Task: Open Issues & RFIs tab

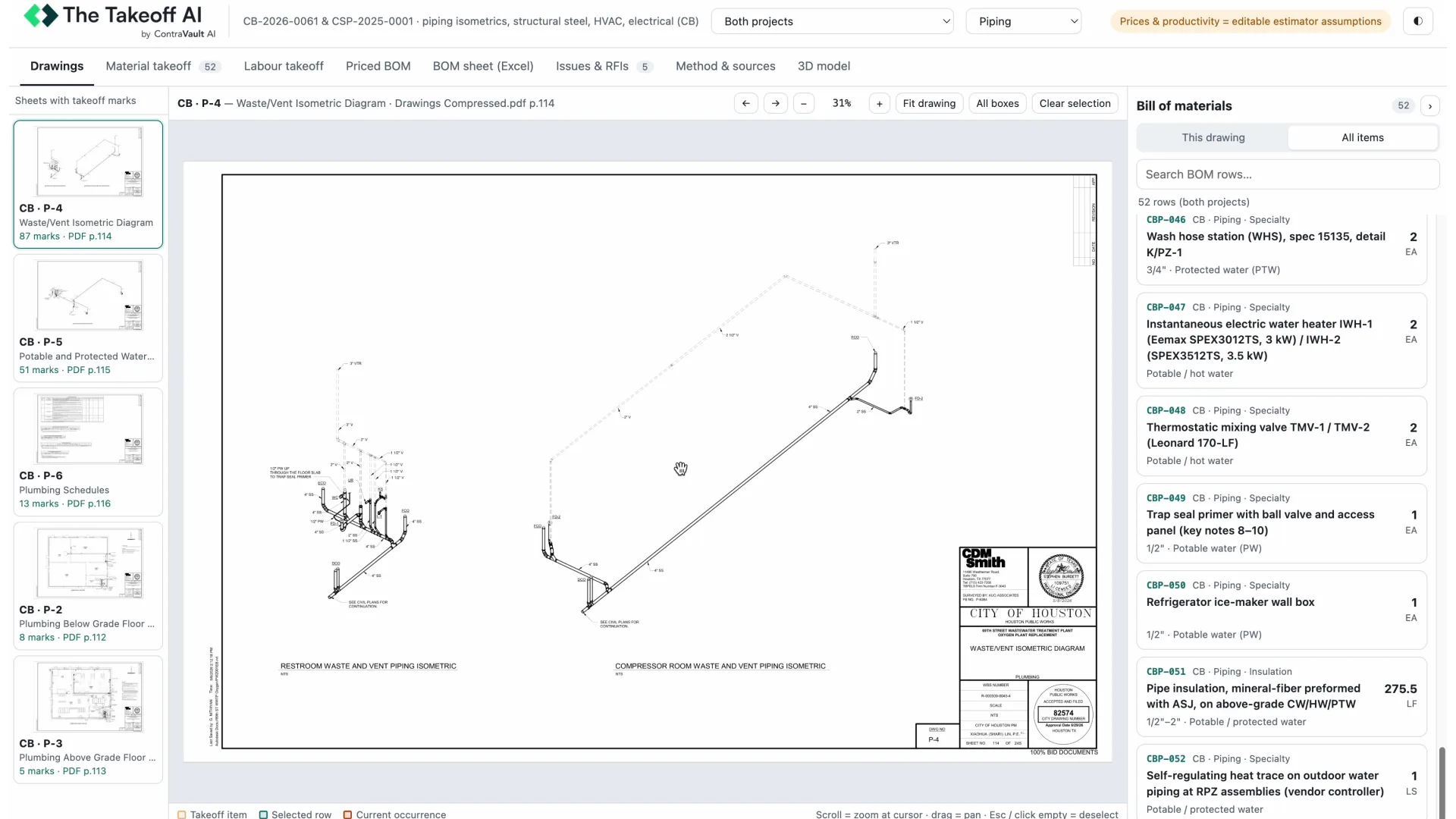Action: (x=604, y=67)
